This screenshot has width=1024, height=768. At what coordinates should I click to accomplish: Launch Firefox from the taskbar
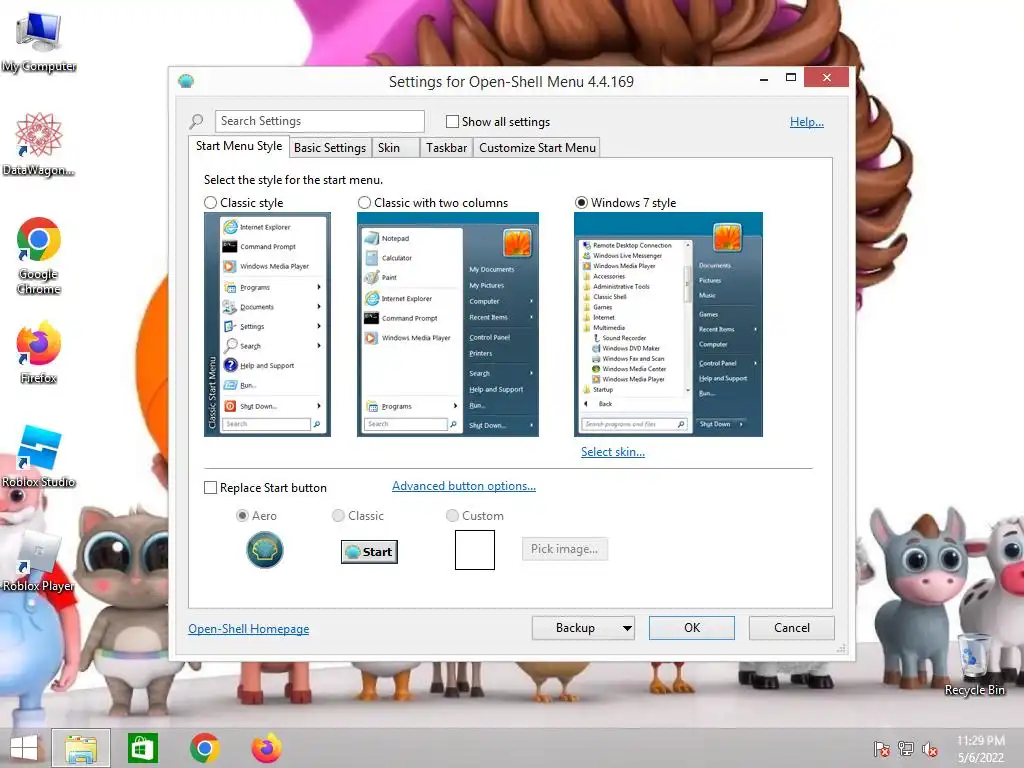[266, 748]
